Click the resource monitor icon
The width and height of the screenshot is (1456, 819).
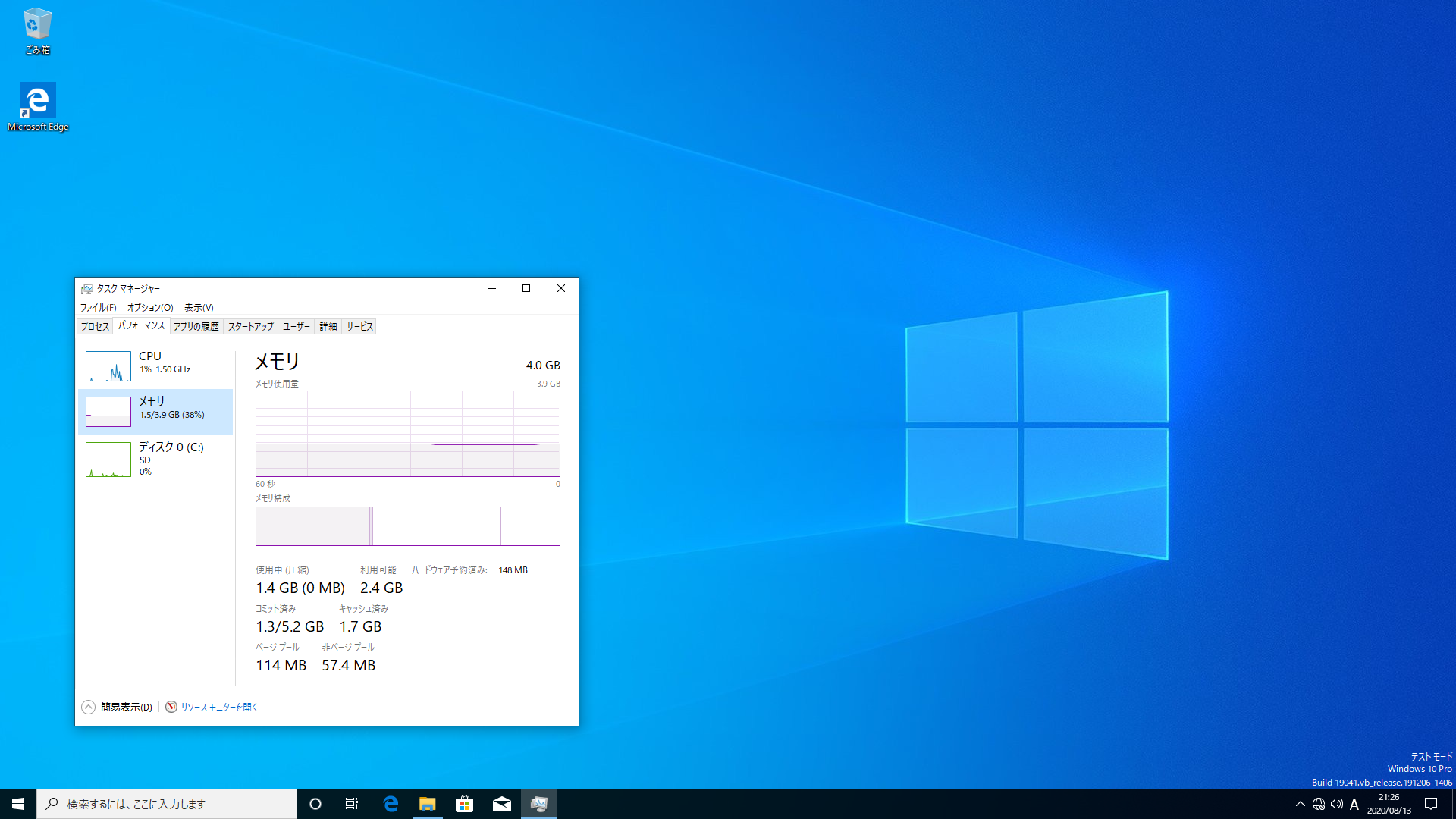[x=171, y=707]
